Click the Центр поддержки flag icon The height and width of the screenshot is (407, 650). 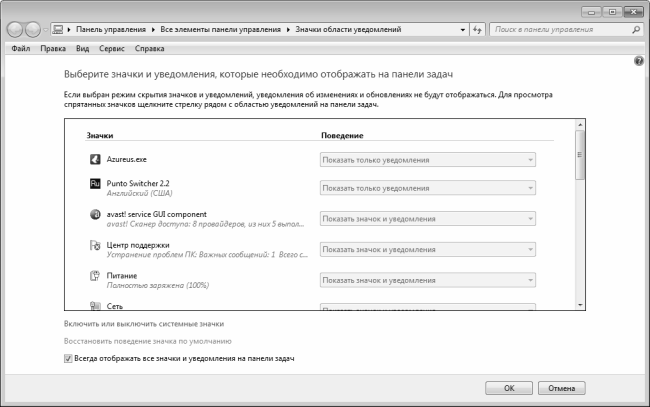(x=96, y=246)
